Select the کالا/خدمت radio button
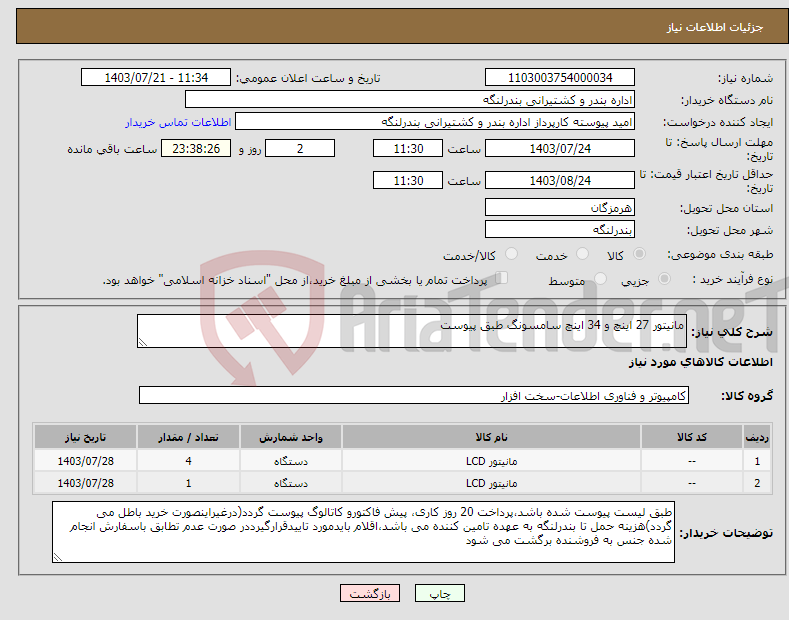 [511, 254]
